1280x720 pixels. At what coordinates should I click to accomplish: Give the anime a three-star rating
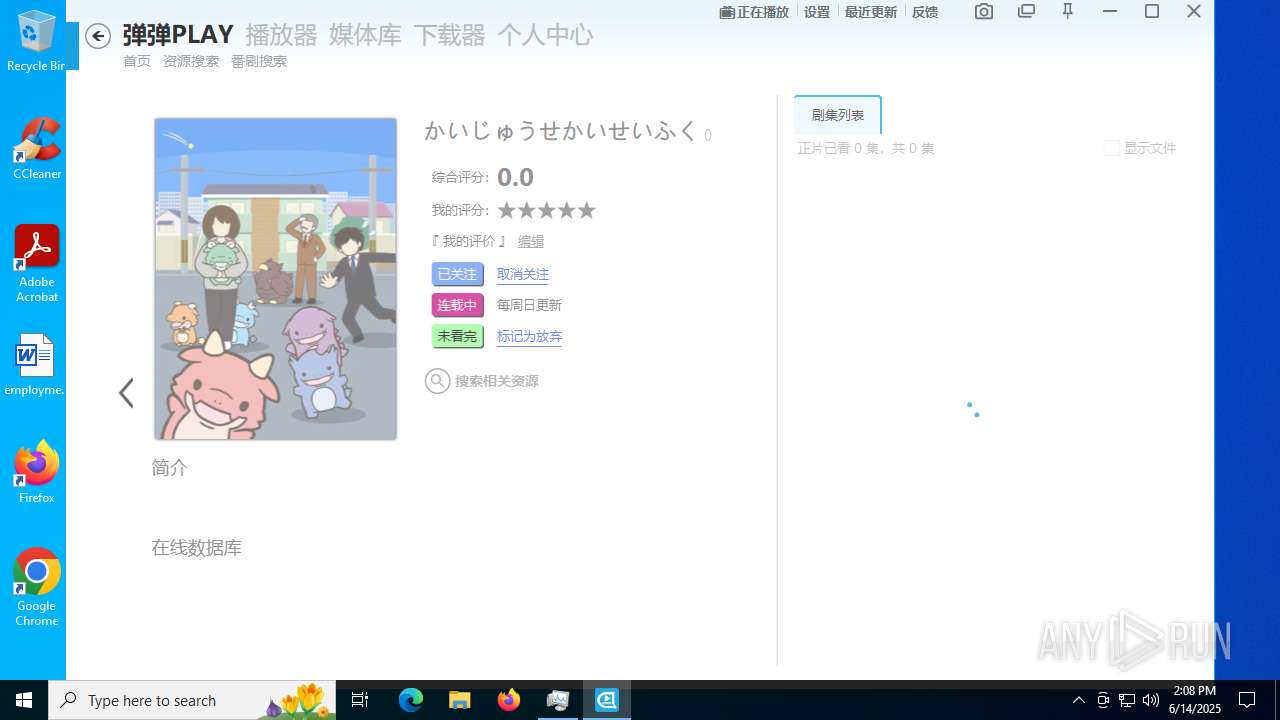pyautogui.click(x=546, y=210)
